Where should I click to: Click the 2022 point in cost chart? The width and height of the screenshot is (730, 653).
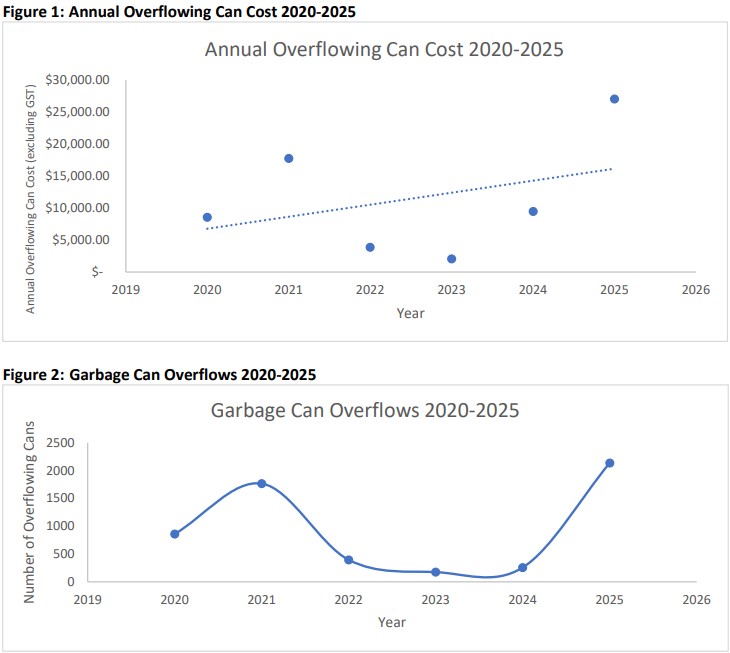pyautogui.click(x=370, y=247)
